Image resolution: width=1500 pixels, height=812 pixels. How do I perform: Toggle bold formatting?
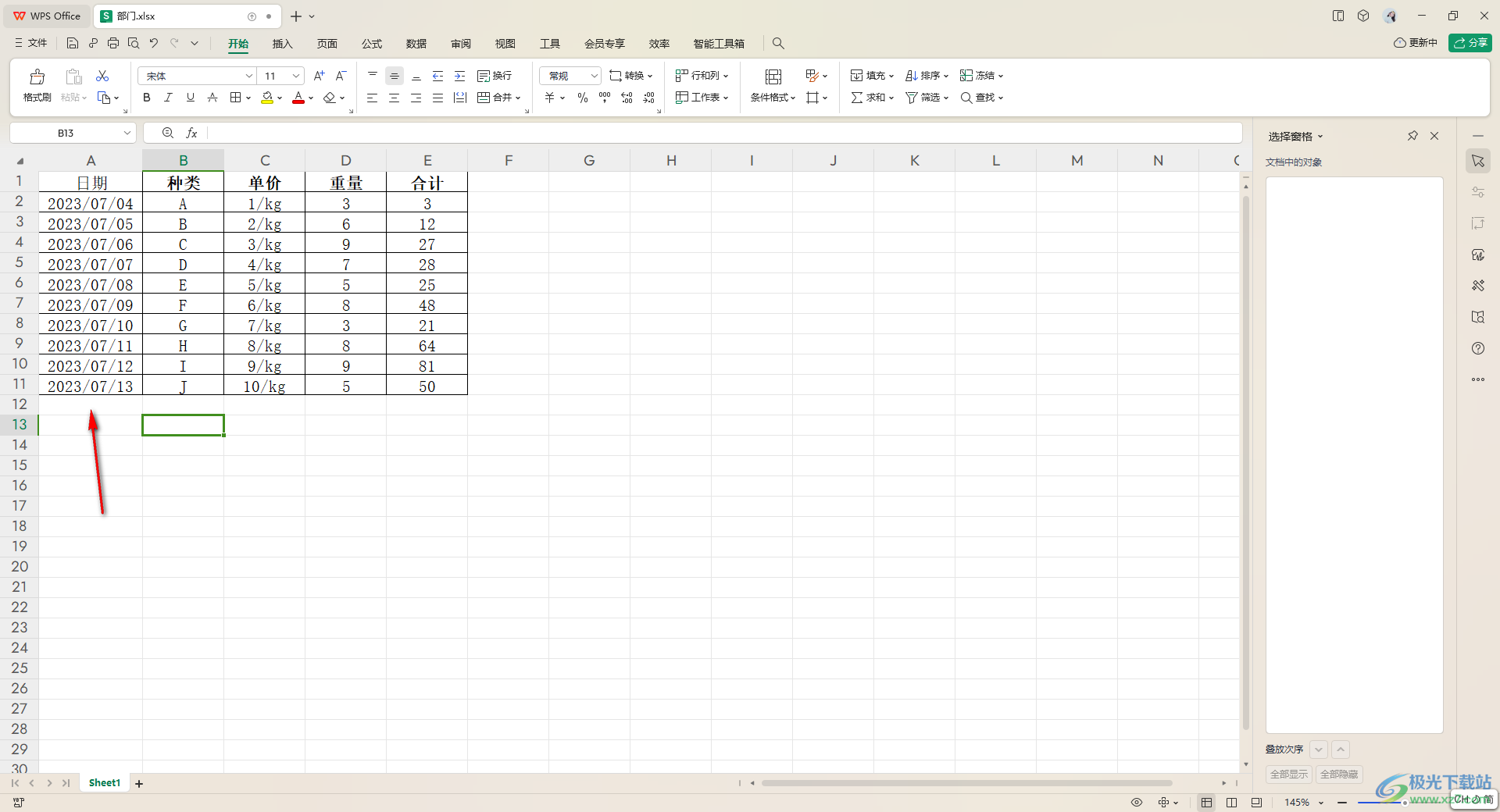[x=147, y=98]
